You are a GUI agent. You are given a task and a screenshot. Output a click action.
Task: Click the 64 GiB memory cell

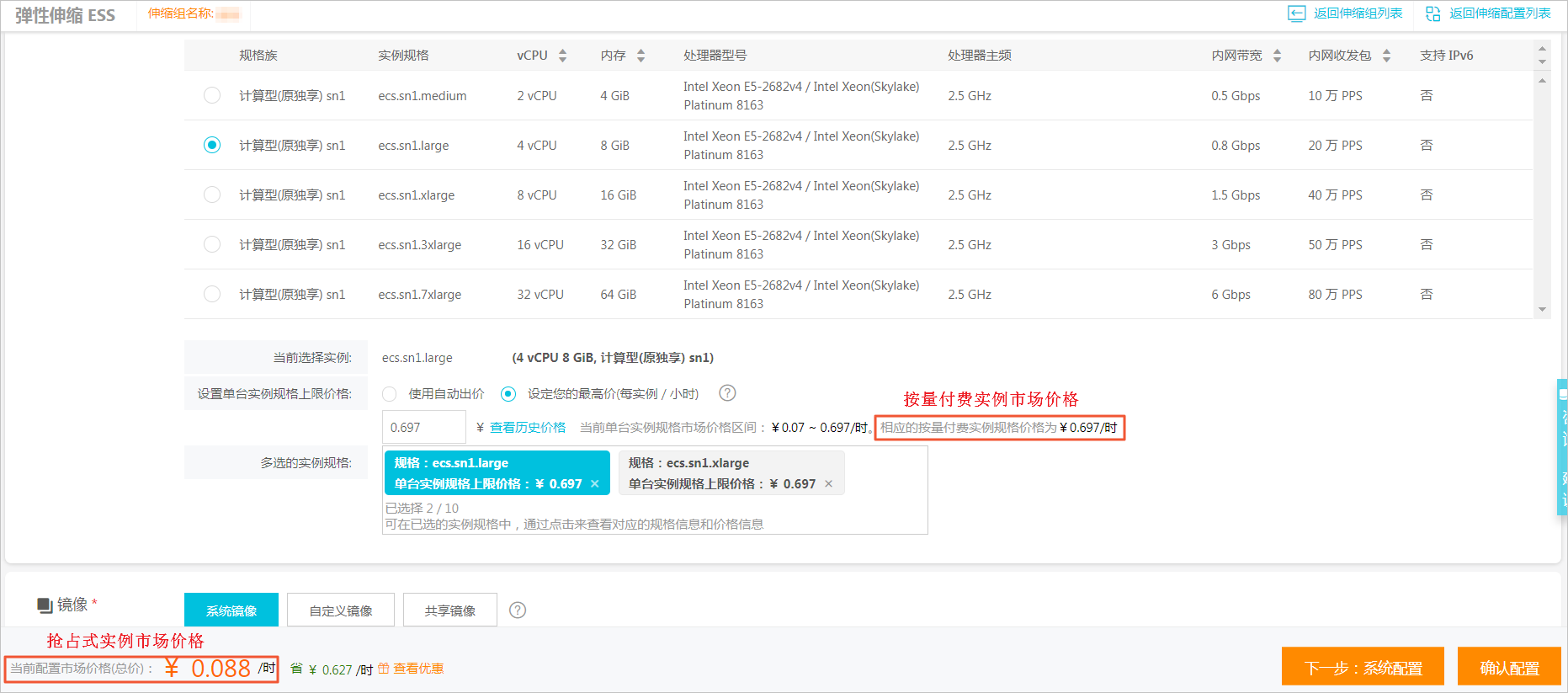pos(619,295)
